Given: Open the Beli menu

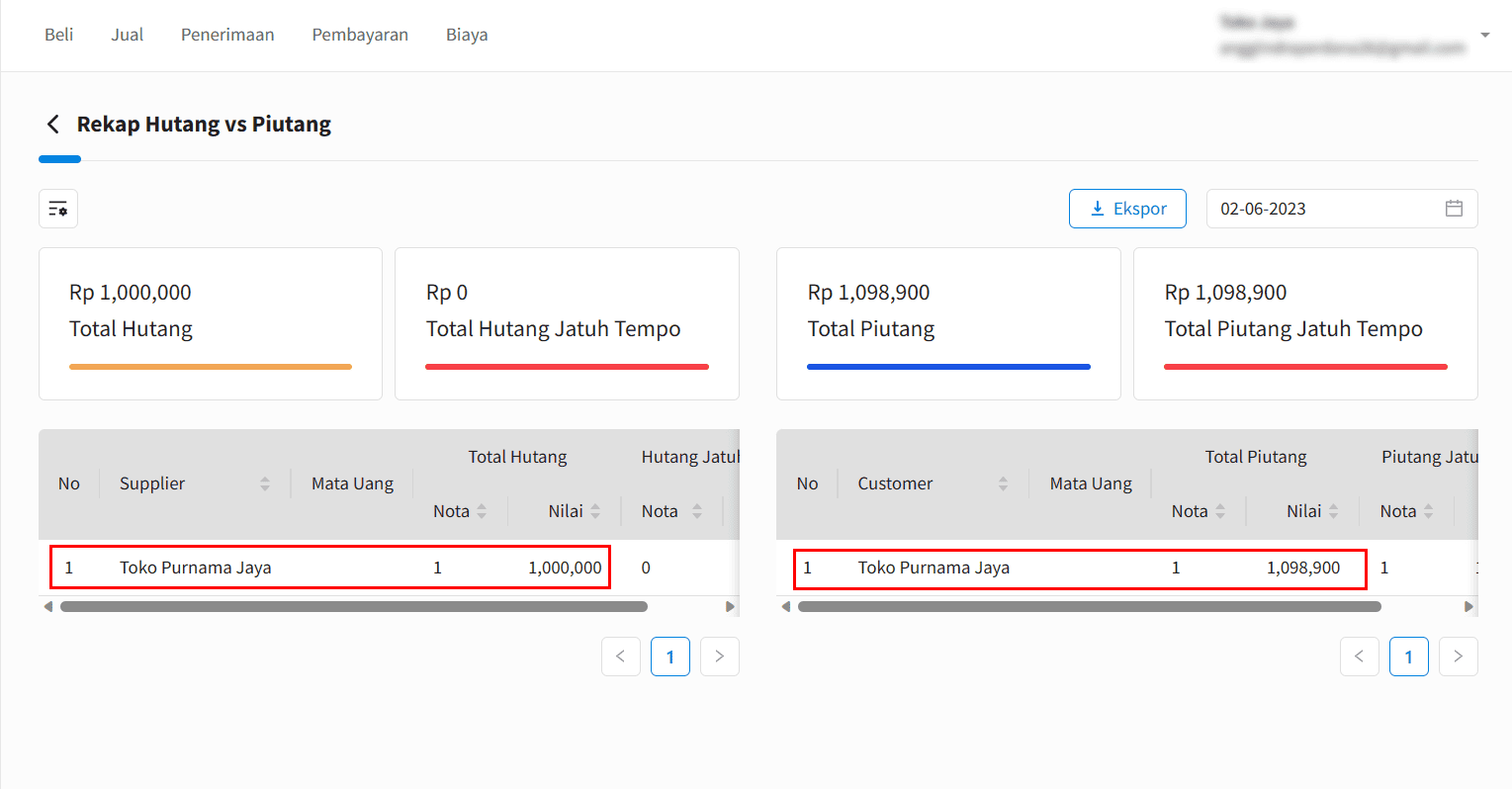Looking at the screenshot, I should tap(59, 35).
